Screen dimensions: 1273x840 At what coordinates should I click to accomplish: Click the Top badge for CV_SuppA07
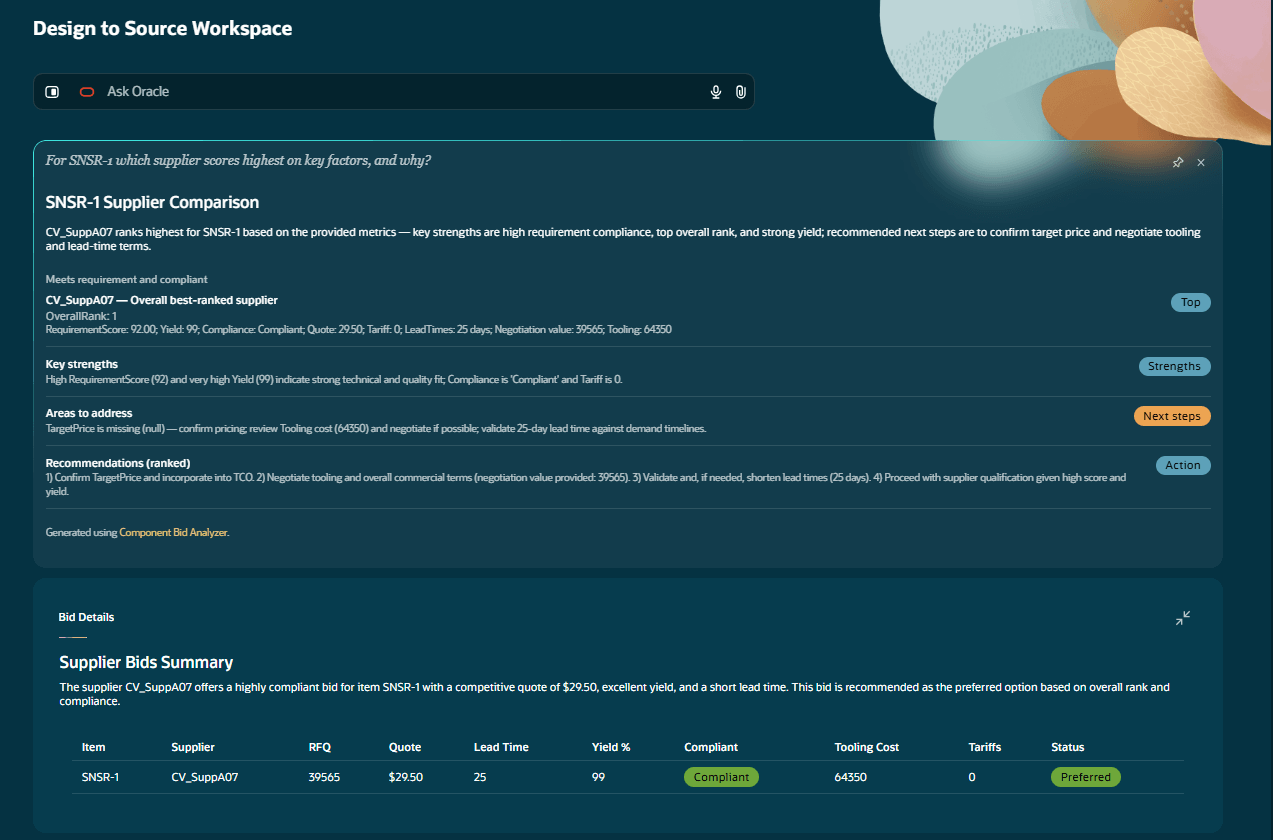point(1190,302)
